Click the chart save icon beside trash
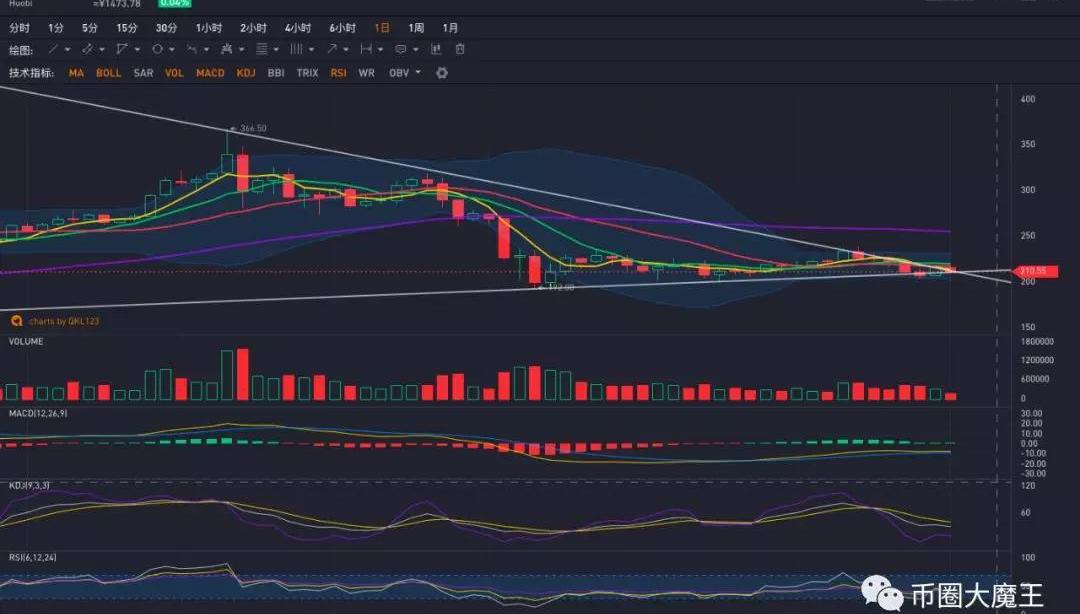The image size is (1080, 614). [436, 49]
